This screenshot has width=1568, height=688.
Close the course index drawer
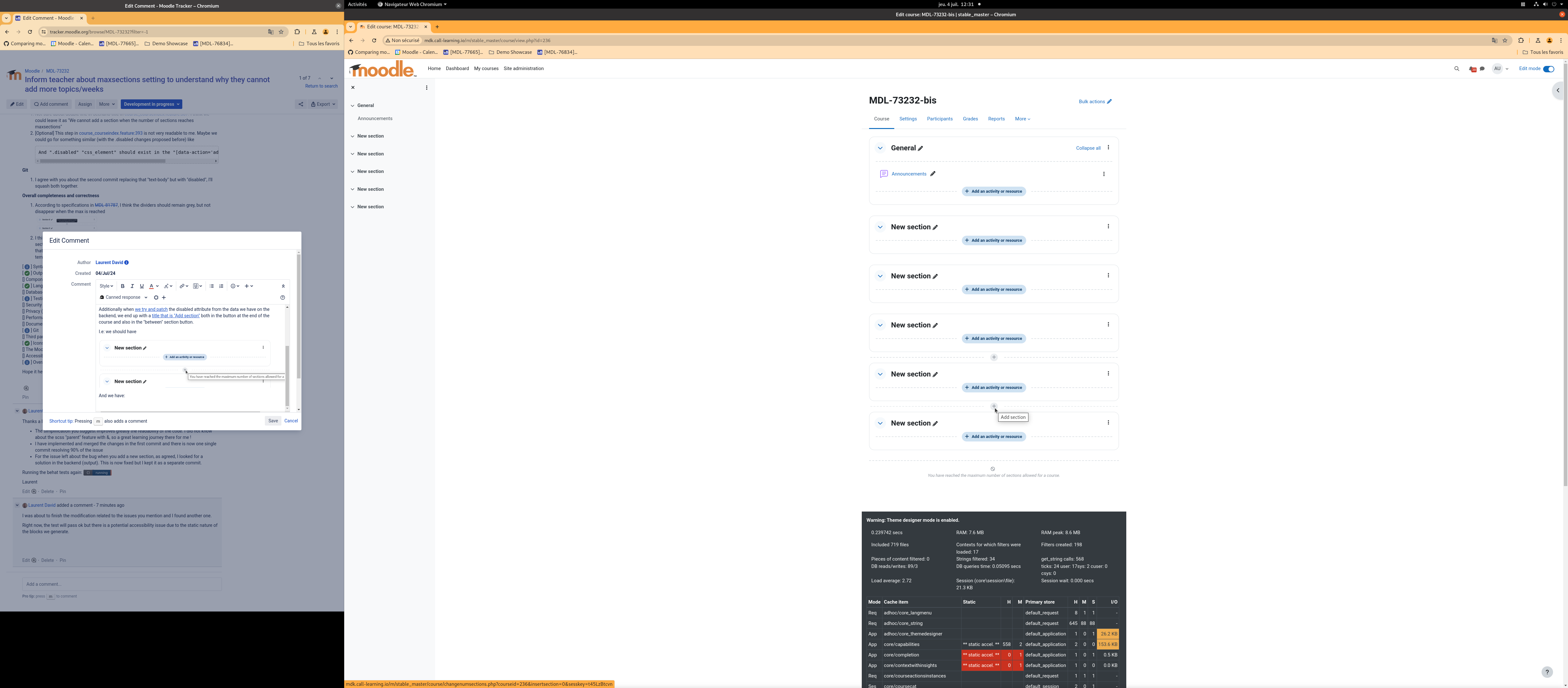click(353, 88)
